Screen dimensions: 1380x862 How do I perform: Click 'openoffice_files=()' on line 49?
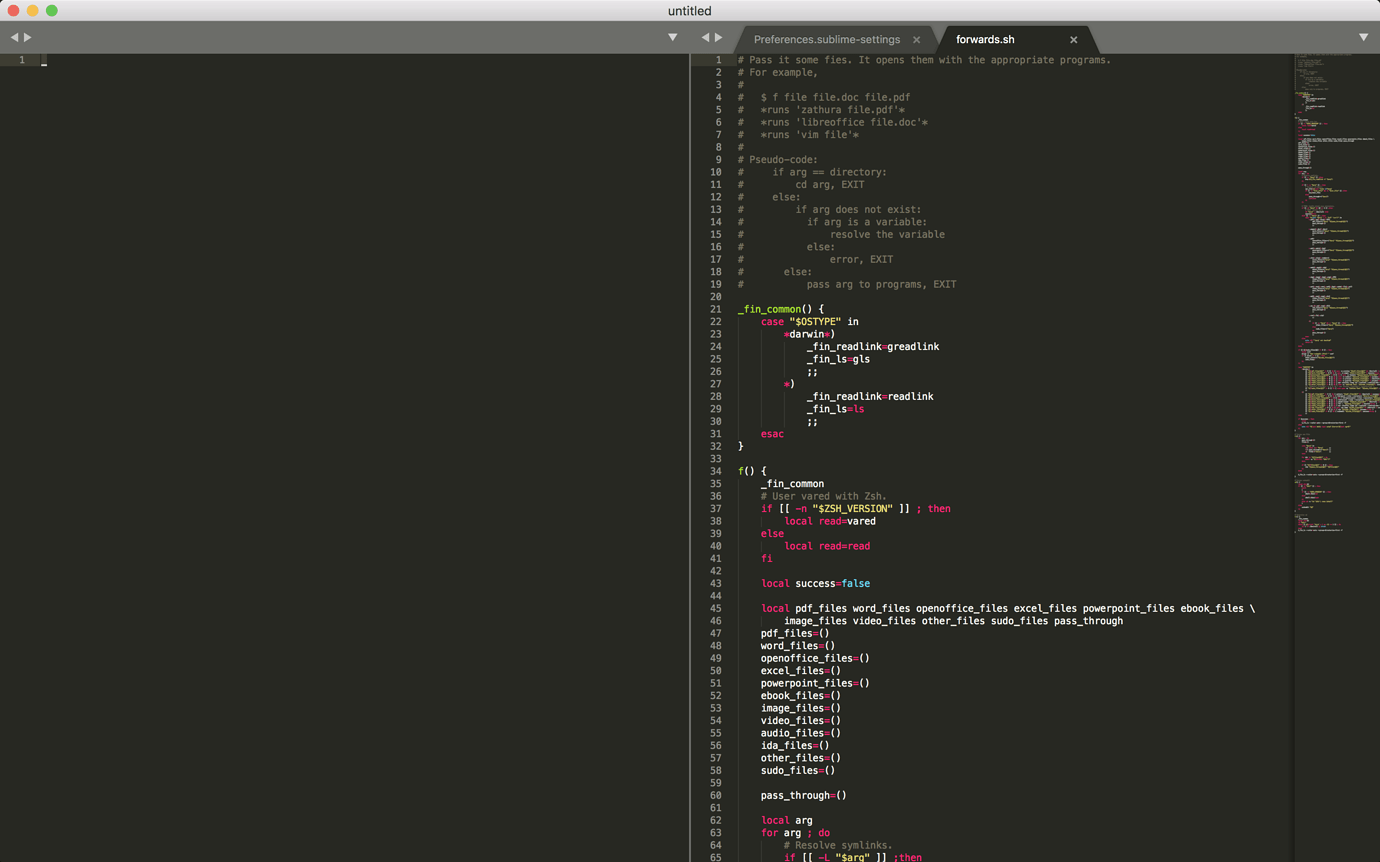pyautogui.click(x=815, y=658)
